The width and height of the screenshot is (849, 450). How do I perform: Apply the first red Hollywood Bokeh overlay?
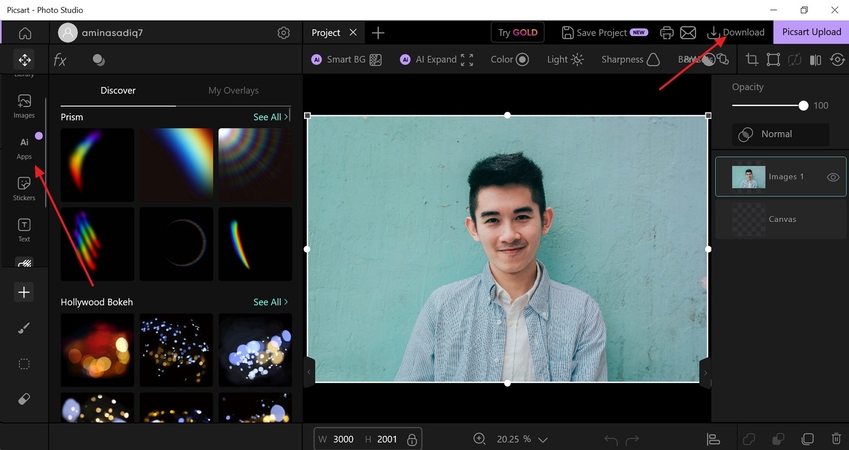97,350
